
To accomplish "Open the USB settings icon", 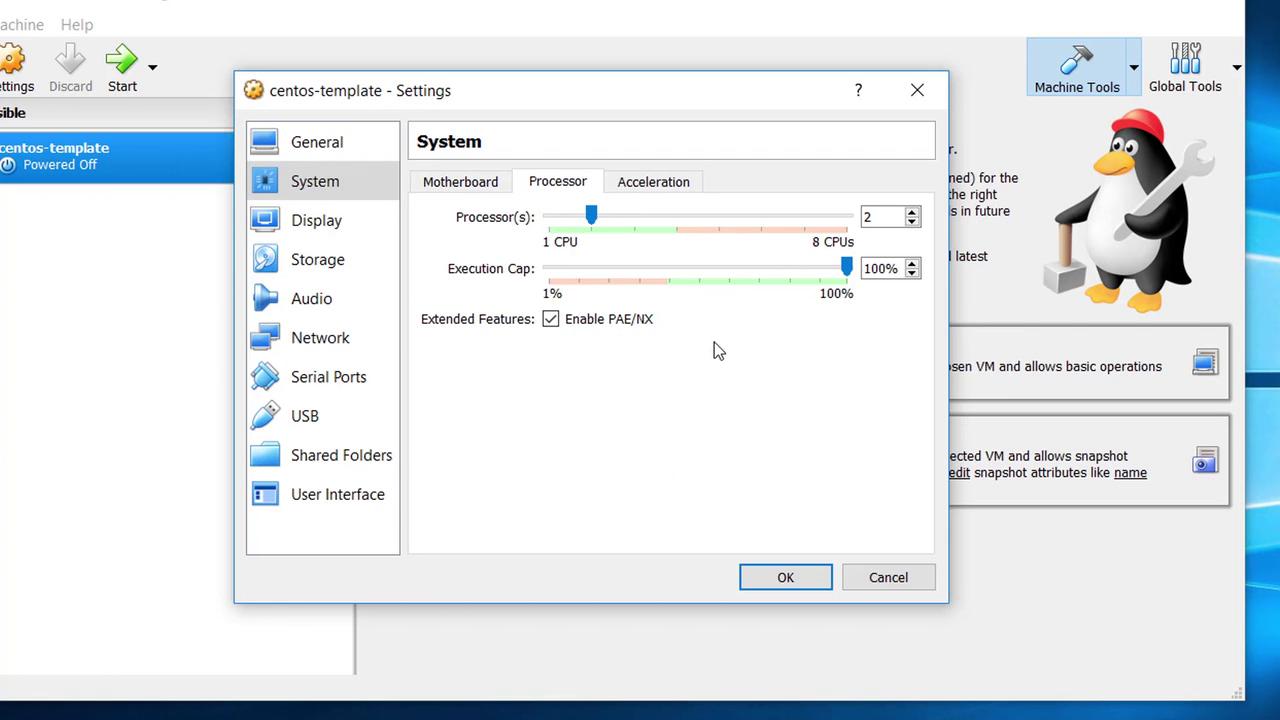I will (265, 415).
